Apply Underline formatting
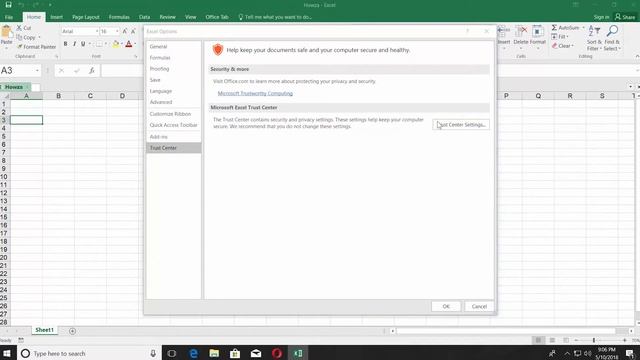This screenshot has width=640, height=360. (x=83, y=44)
